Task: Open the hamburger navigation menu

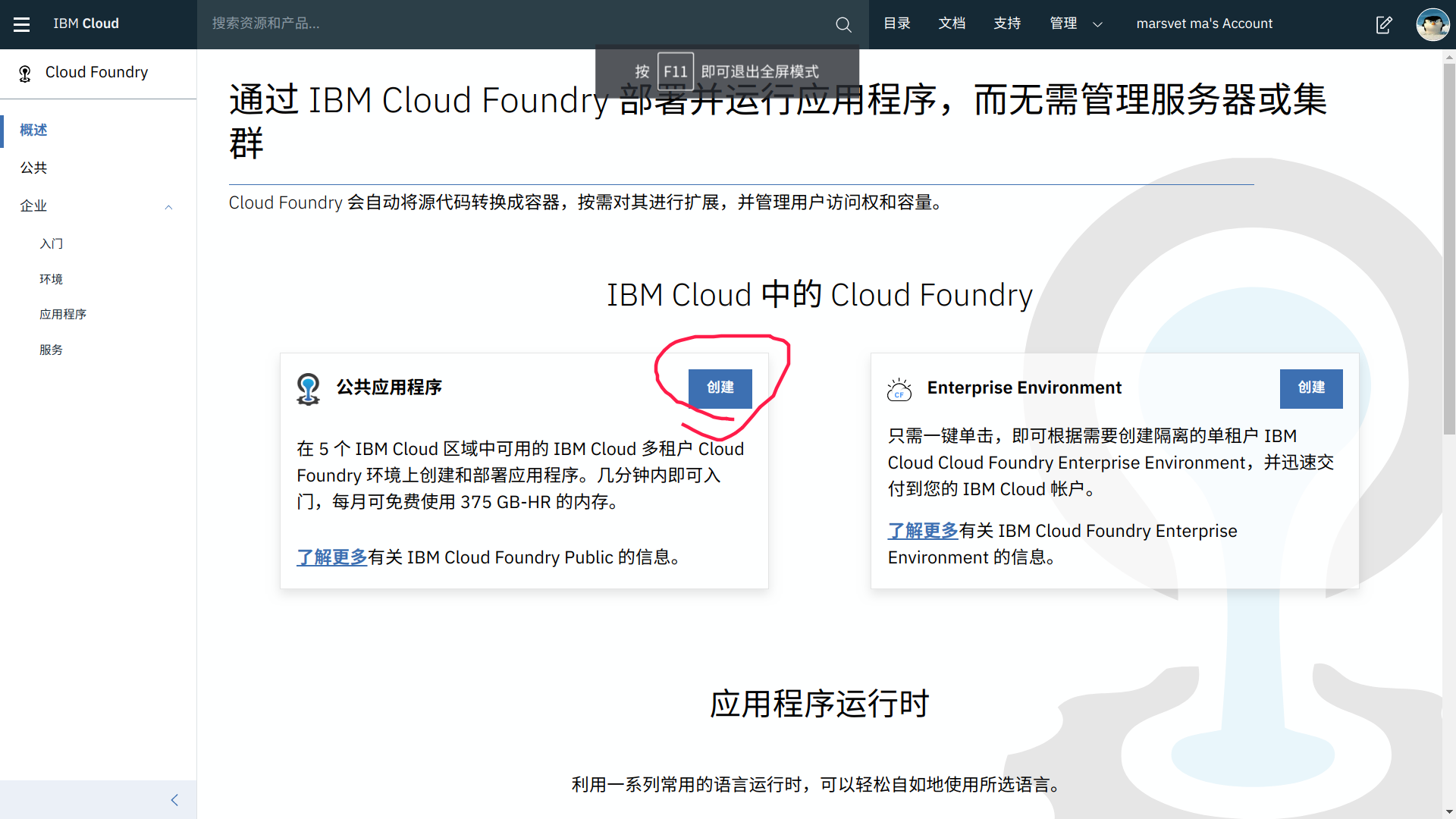Action: point(22,24)
